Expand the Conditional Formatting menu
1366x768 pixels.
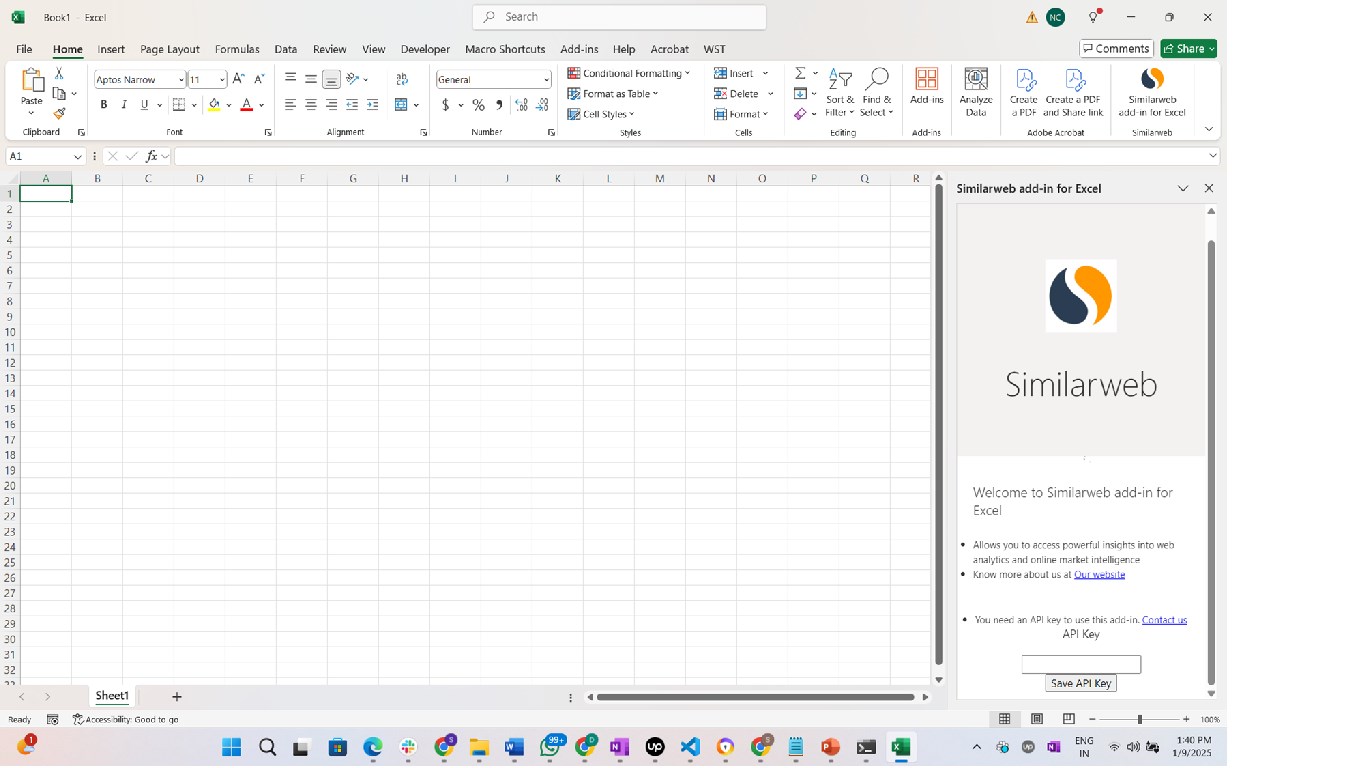pyautogui.click(x=629, y=73)
